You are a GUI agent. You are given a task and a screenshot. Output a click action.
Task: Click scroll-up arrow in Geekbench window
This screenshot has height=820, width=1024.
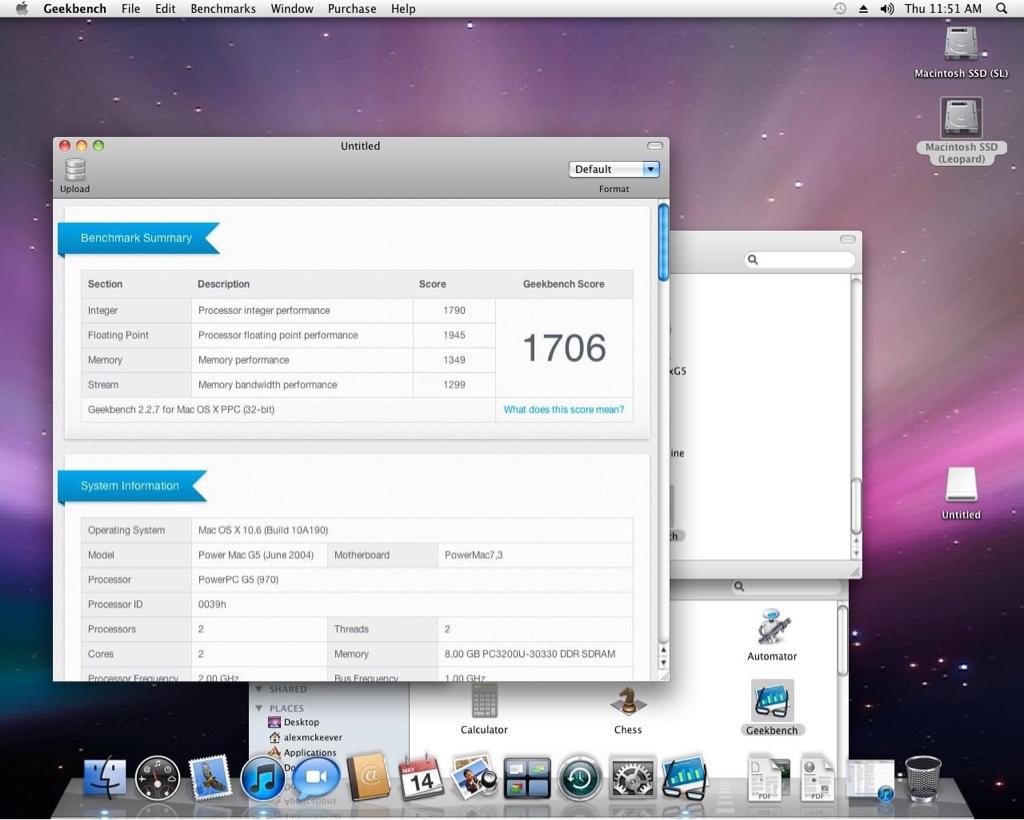(664, 650)
